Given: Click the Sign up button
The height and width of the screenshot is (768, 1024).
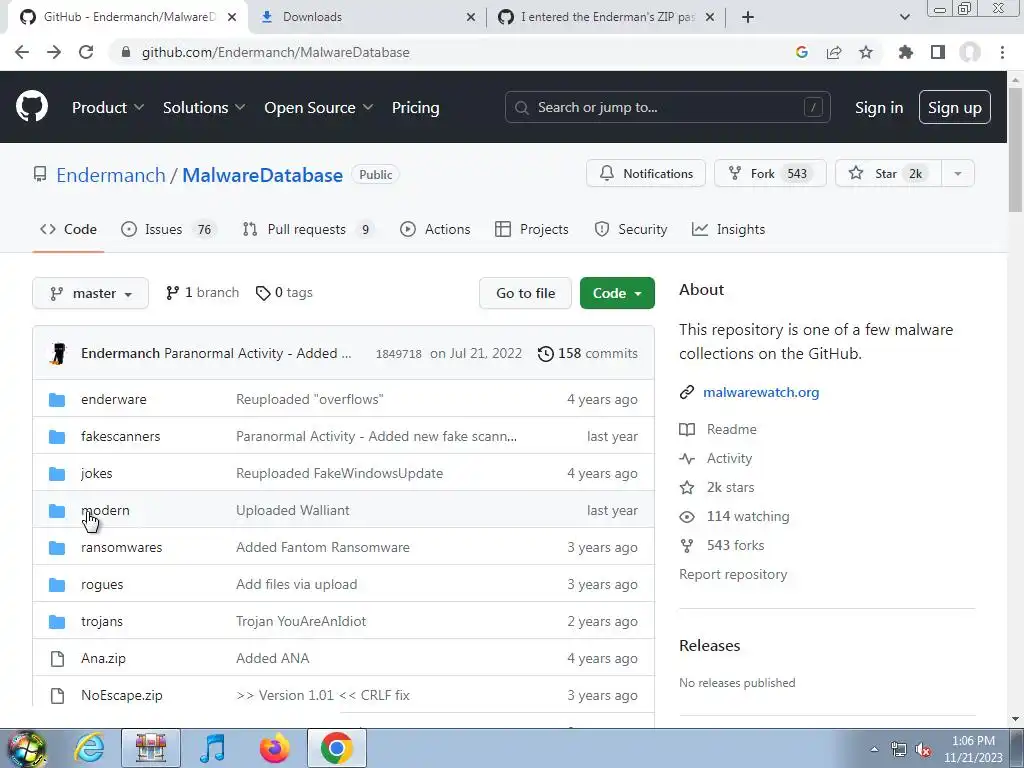Looking at the screenshot, I should (955, 107).
